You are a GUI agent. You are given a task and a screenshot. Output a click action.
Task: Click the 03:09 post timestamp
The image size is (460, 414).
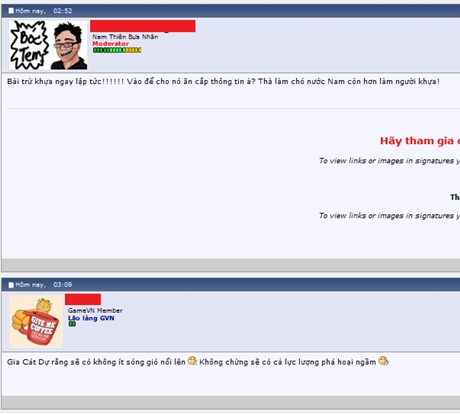pyautogui.click(x=62, y=285)
